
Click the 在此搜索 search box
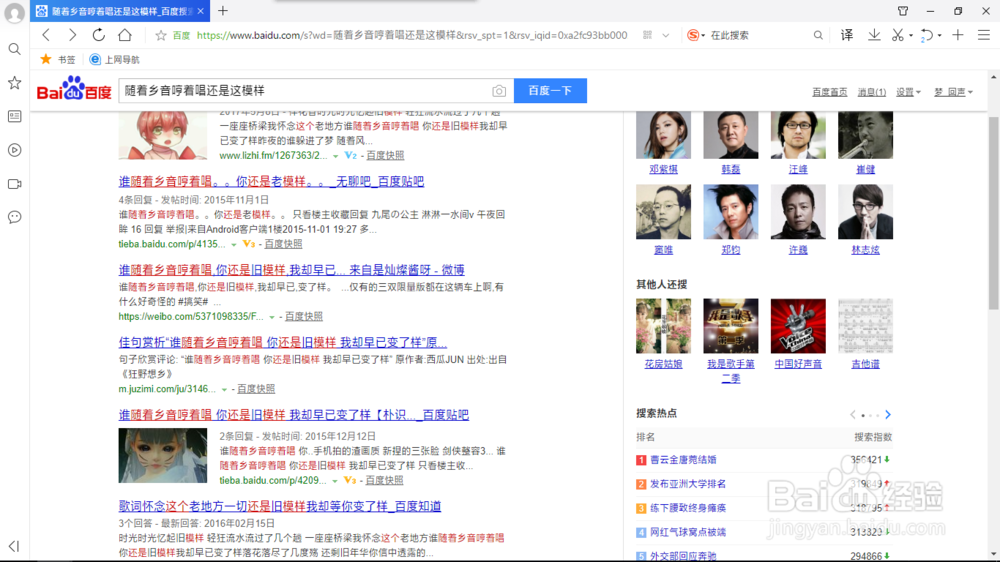tap(759, 35)
